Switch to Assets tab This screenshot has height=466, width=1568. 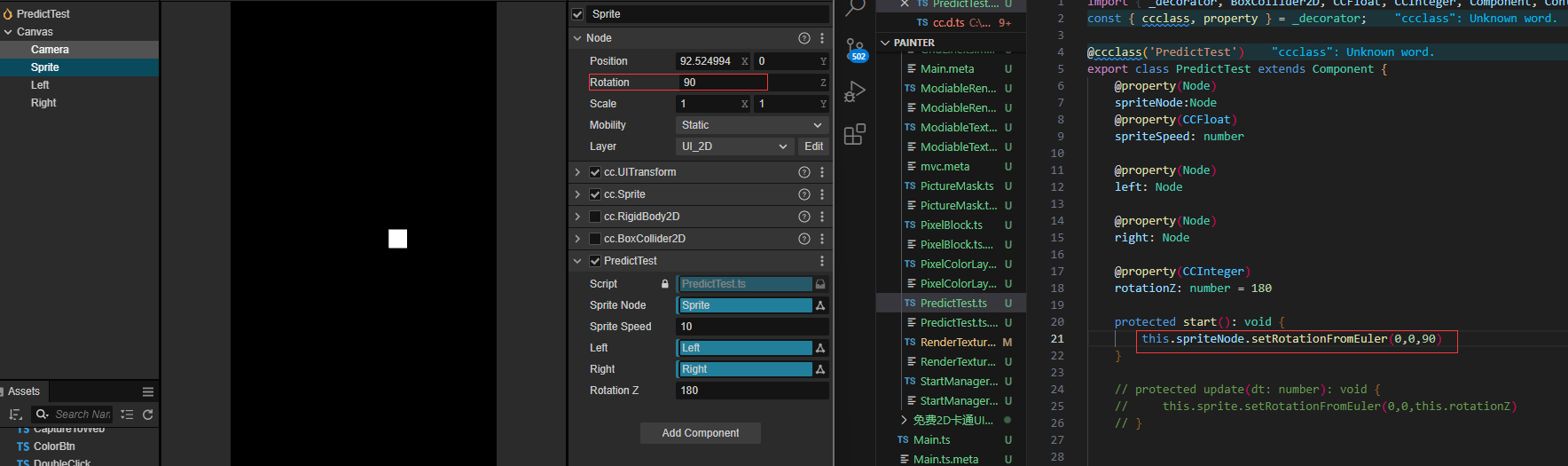24,391
